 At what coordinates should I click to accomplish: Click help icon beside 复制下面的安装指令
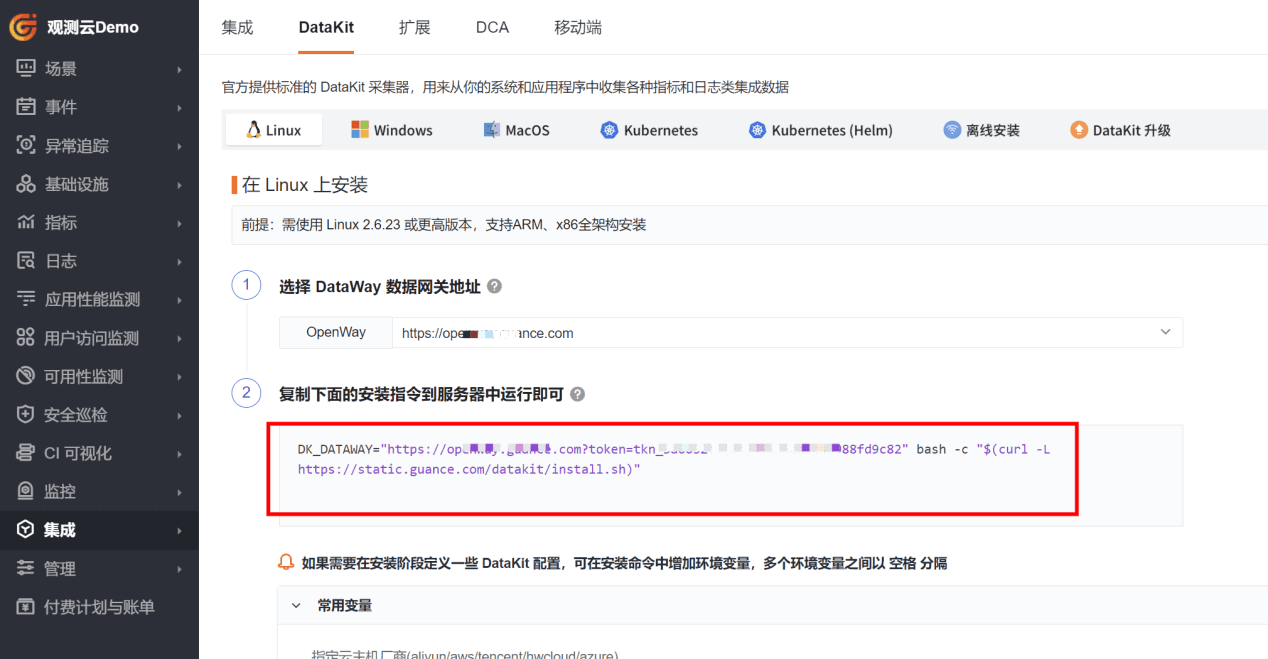[577, 394]
